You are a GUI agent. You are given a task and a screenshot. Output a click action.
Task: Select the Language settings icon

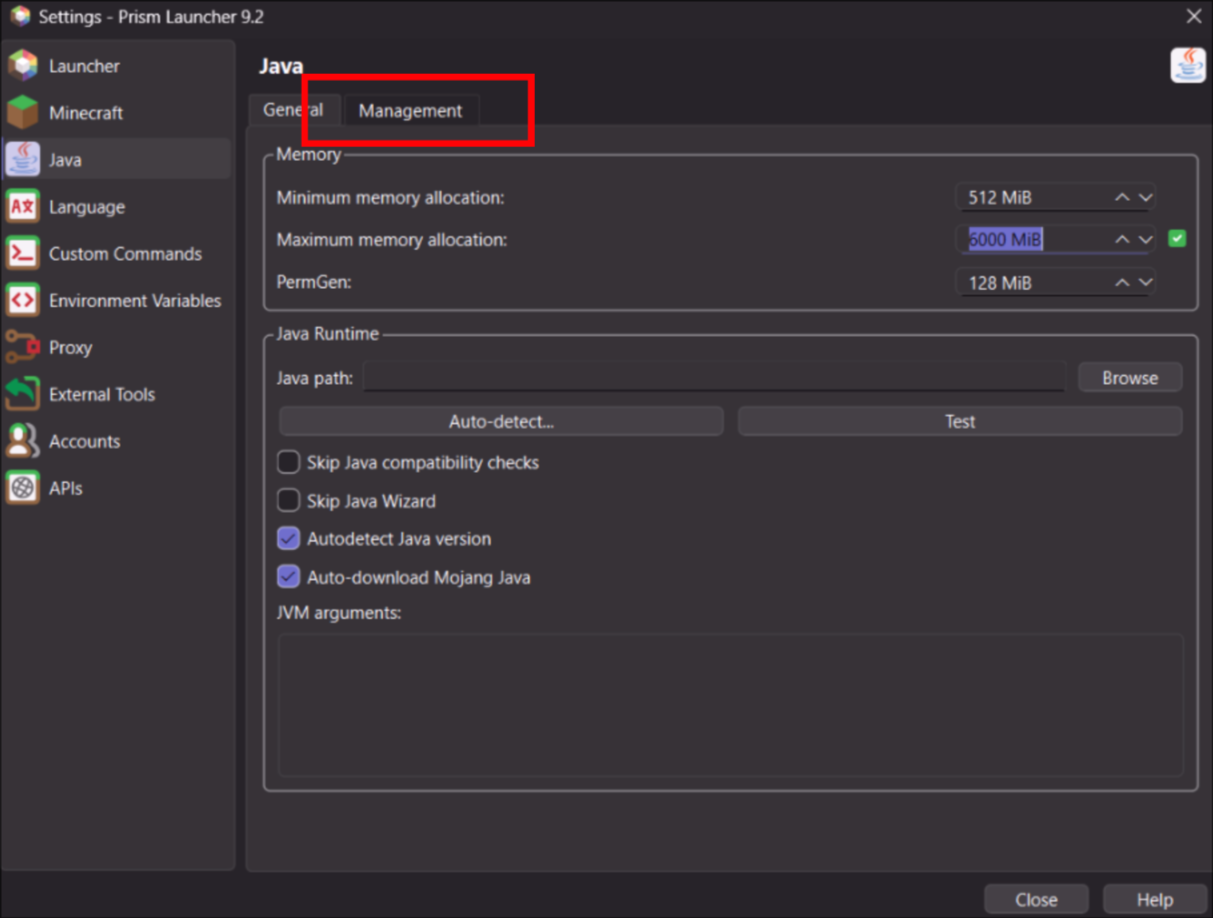23,207
